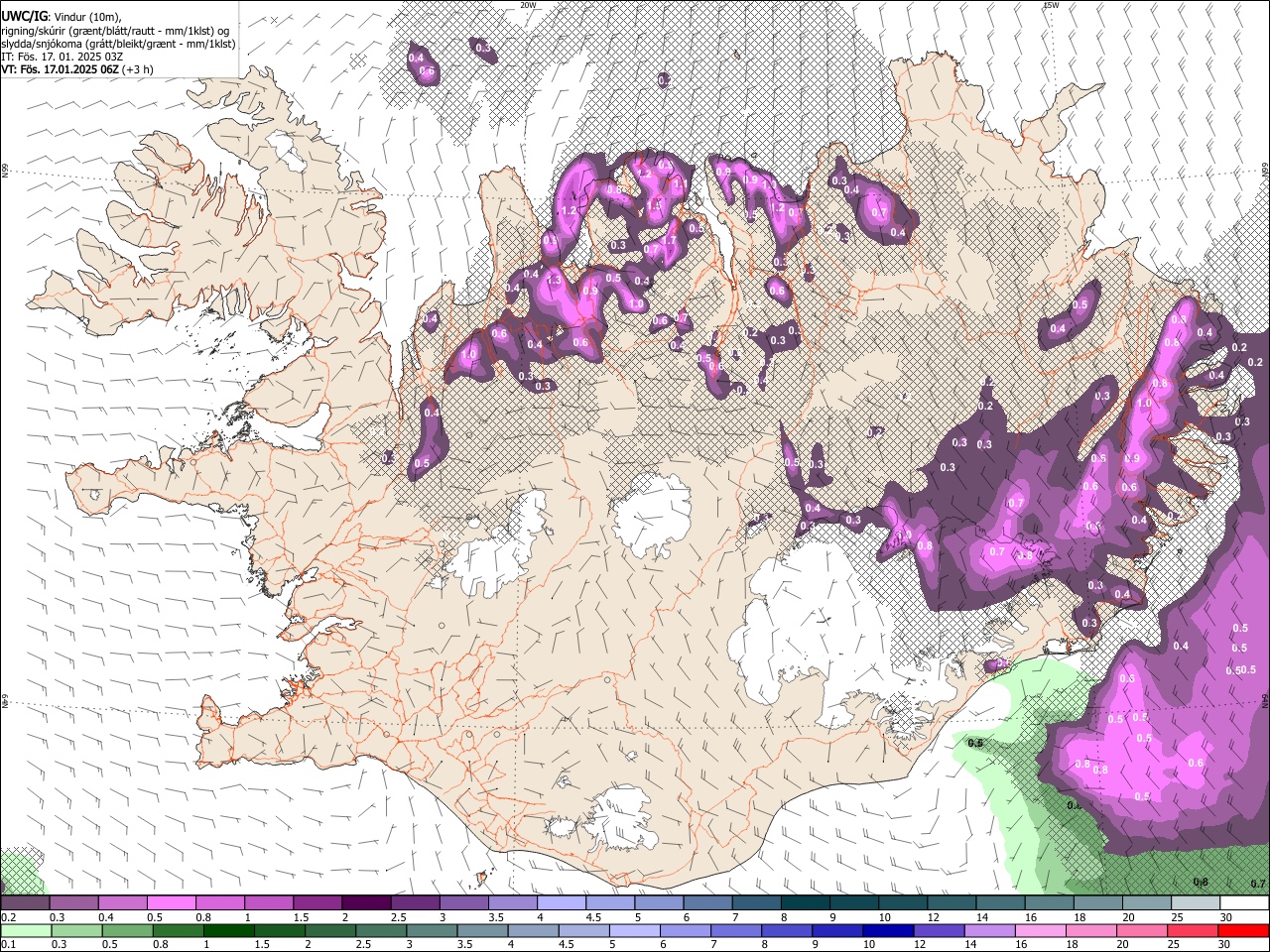This screenshot has width=1270, height=952.
Task: Click the 'VT: Fös. 17.01.2025 06Z' valid time
Action: (61, 69)
